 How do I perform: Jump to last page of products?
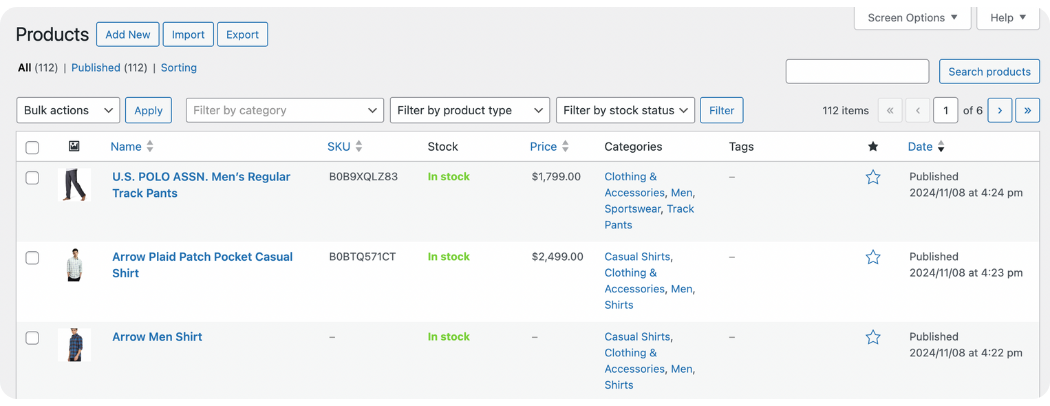(x=1027, y=110)
